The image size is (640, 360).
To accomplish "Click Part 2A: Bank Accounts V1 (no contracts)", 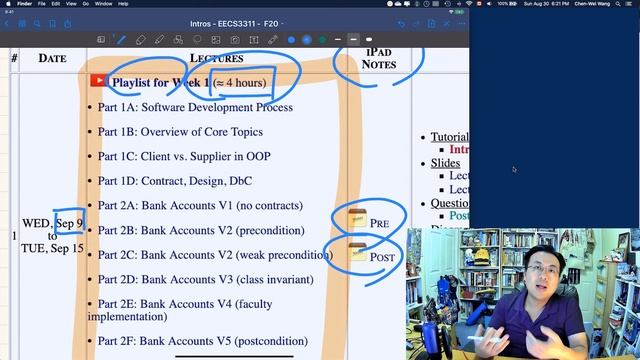I will pos(200,205).
